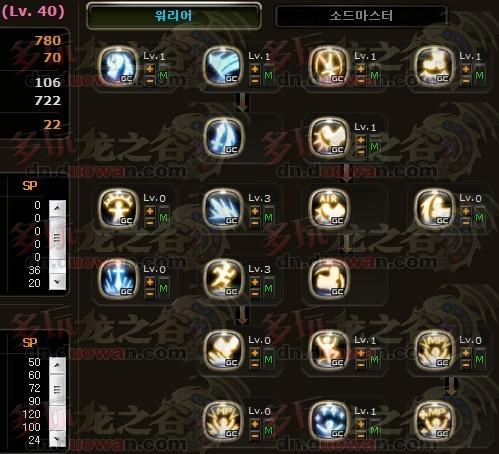Click the blue multi-slash Lv.3 skill icon
Screen dimensions: 499x454
(x=223, y=208)
